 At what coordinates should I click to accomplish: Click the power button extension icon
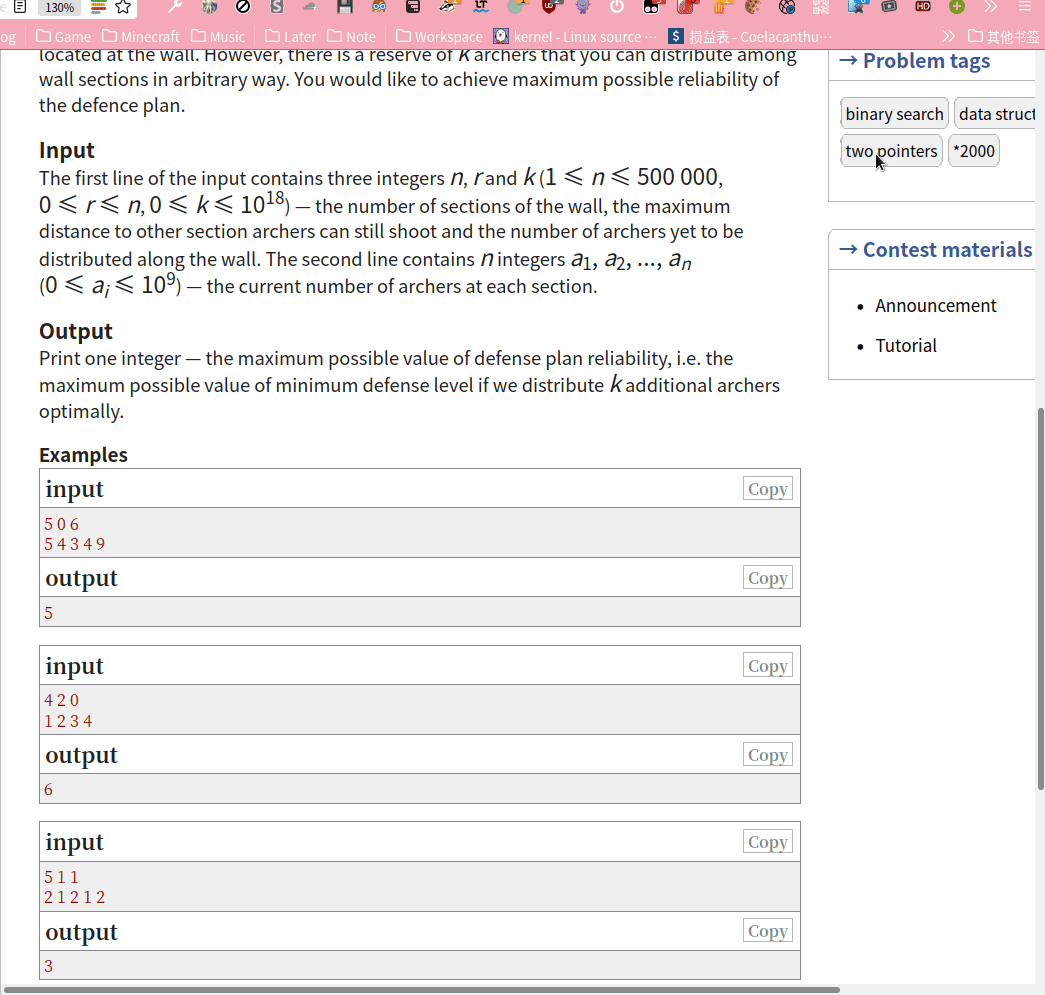click(x=617, y=7)
